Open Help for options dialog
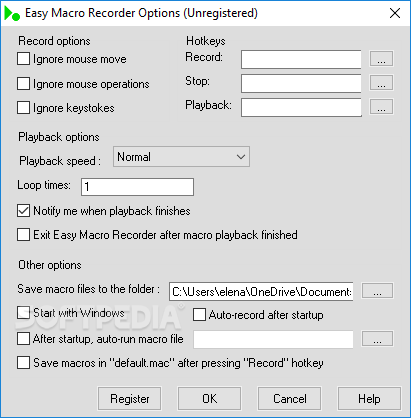 [369, 399]
